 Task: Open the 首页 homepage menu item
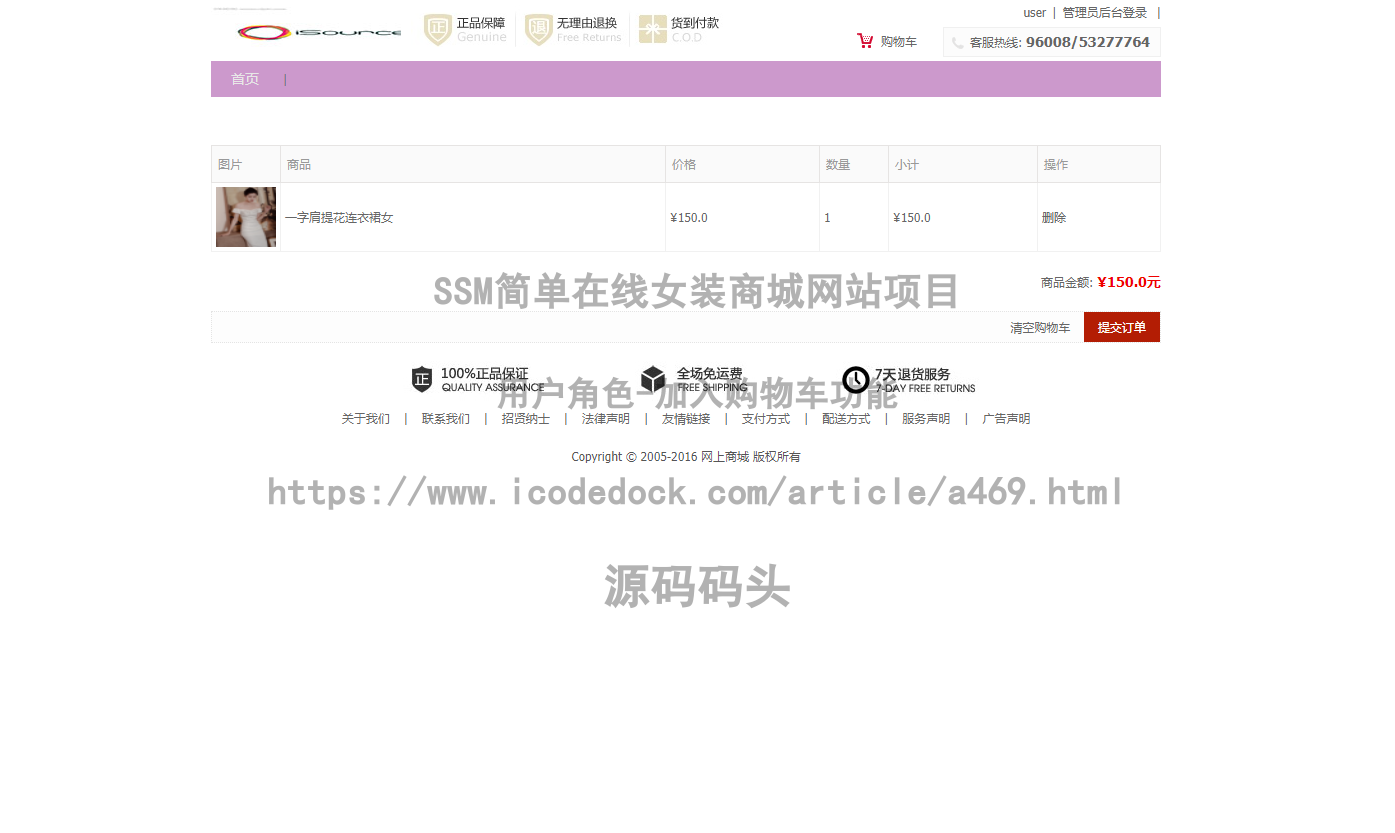click(245, 78)
